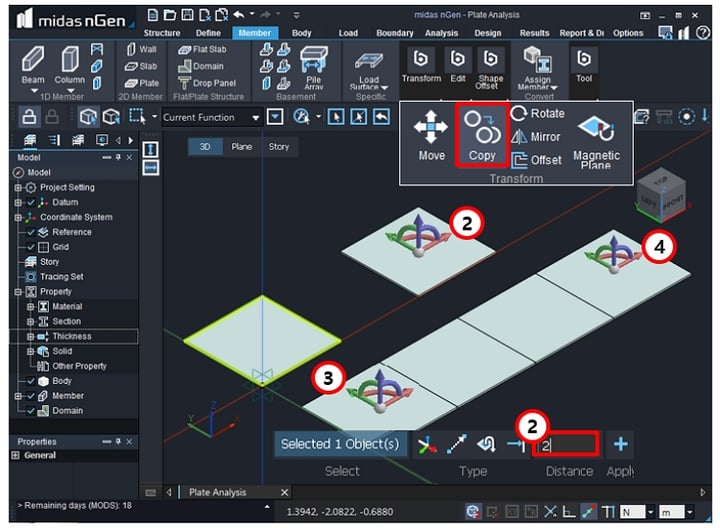
Task: Open the Analysis ribbon tab
Action: tap(441, 33)
